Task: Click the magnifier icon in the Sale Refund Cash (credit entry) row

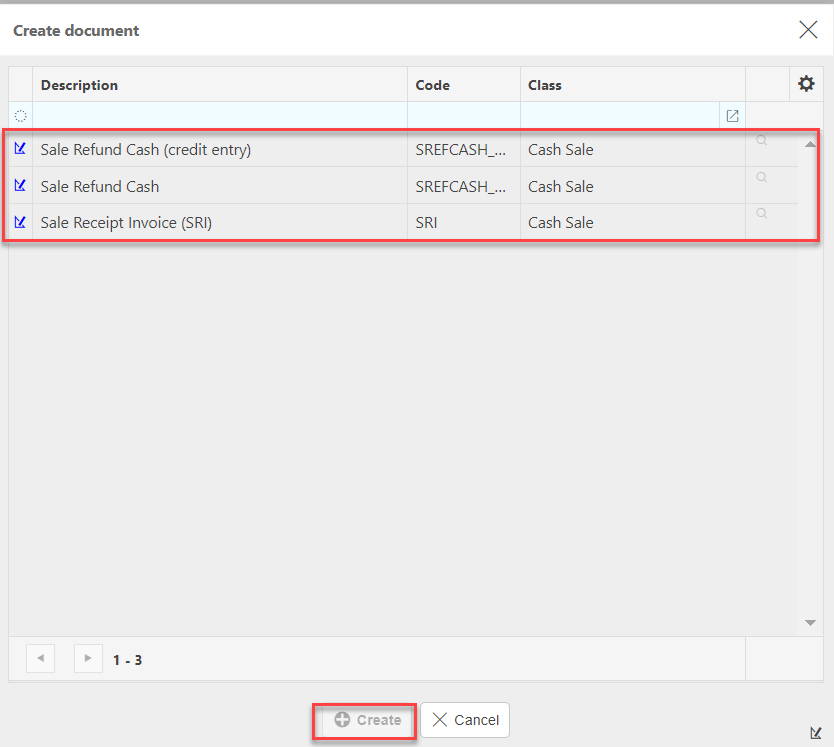Action: 761,141
